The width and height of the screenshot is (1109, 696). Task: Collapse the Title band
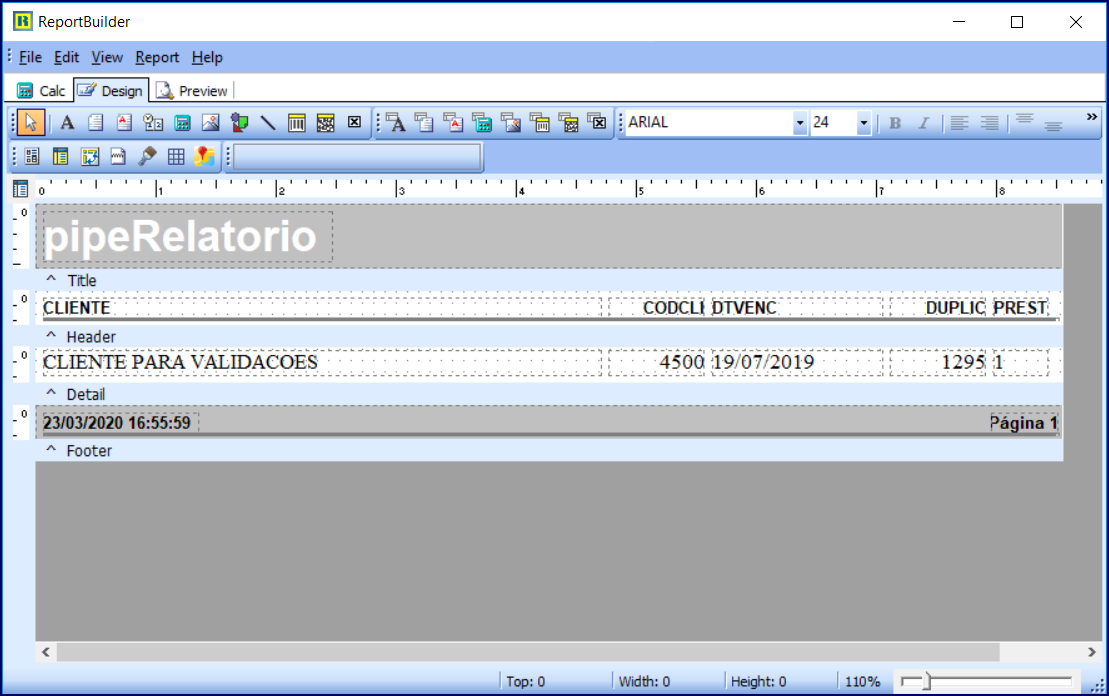pyautogui.click(x=51, y=279)
